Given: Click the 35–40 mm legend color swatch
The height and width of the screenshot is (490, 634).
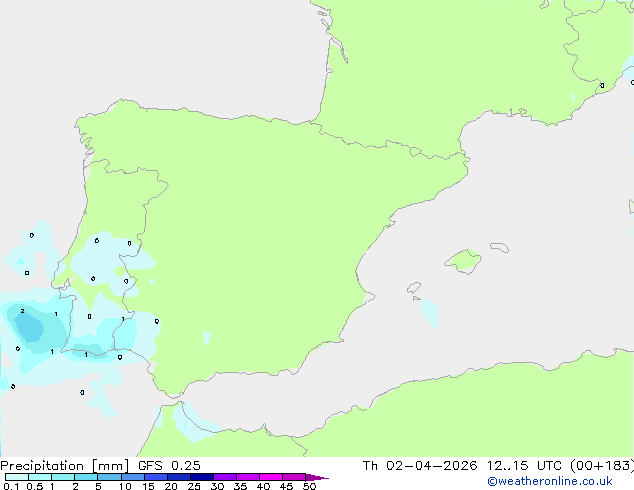Looking at the screenshot, I should pyautogui.click(x=248, y=477).
